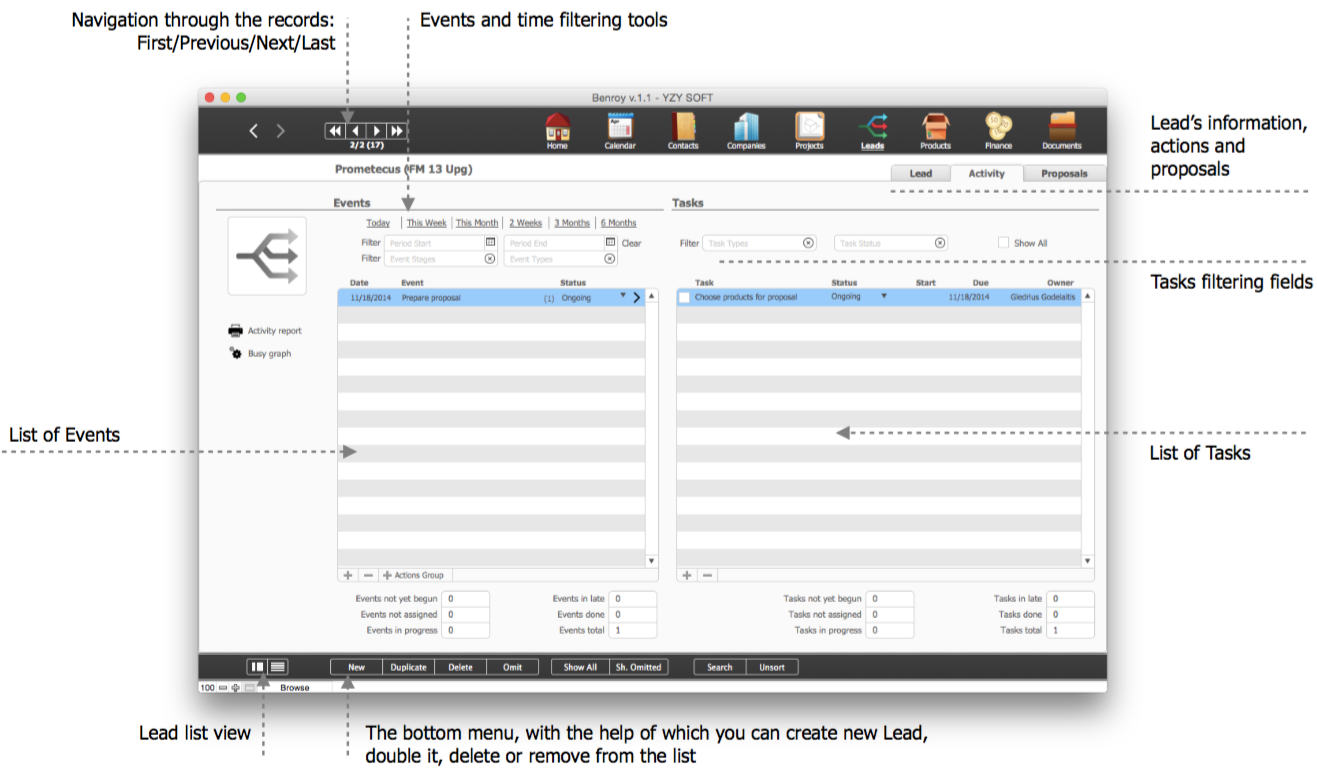Screen dimensions: 1317x781
Task: Expand status dropdown for Prepare proposal event
Action: (622, 297)
